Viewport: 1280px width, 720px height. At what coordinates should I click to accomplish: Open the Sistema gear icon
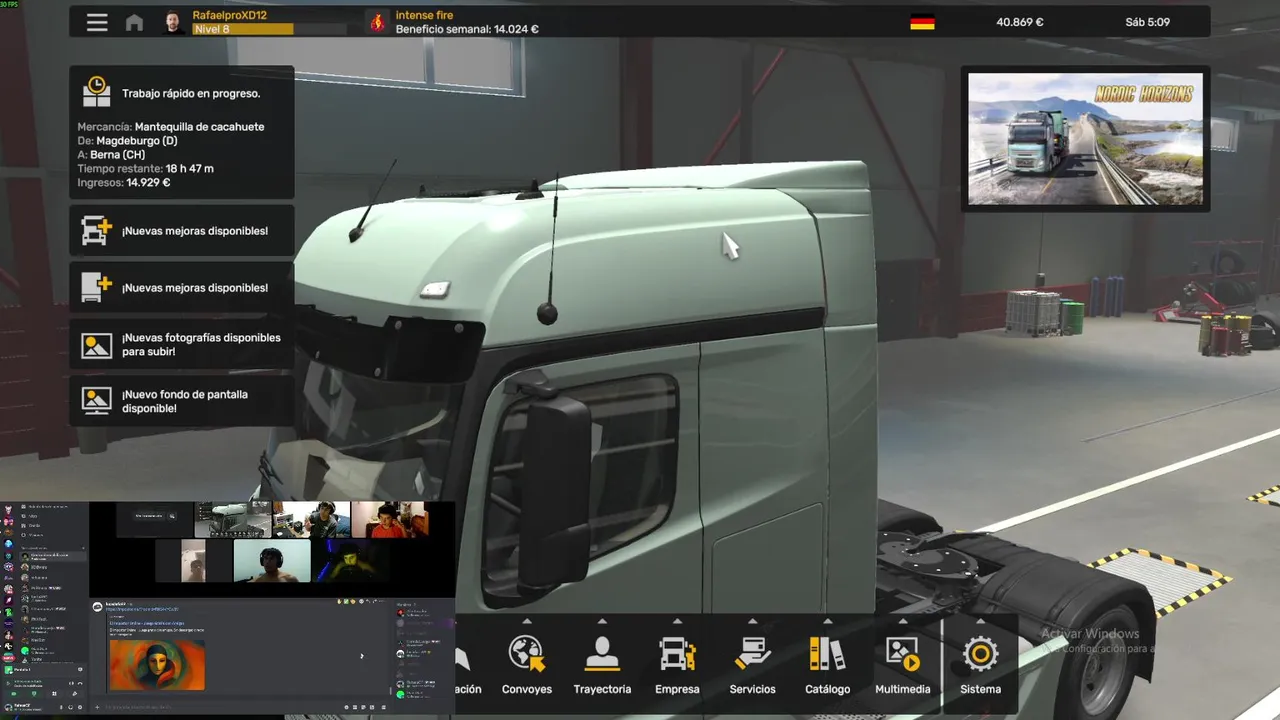980,654
